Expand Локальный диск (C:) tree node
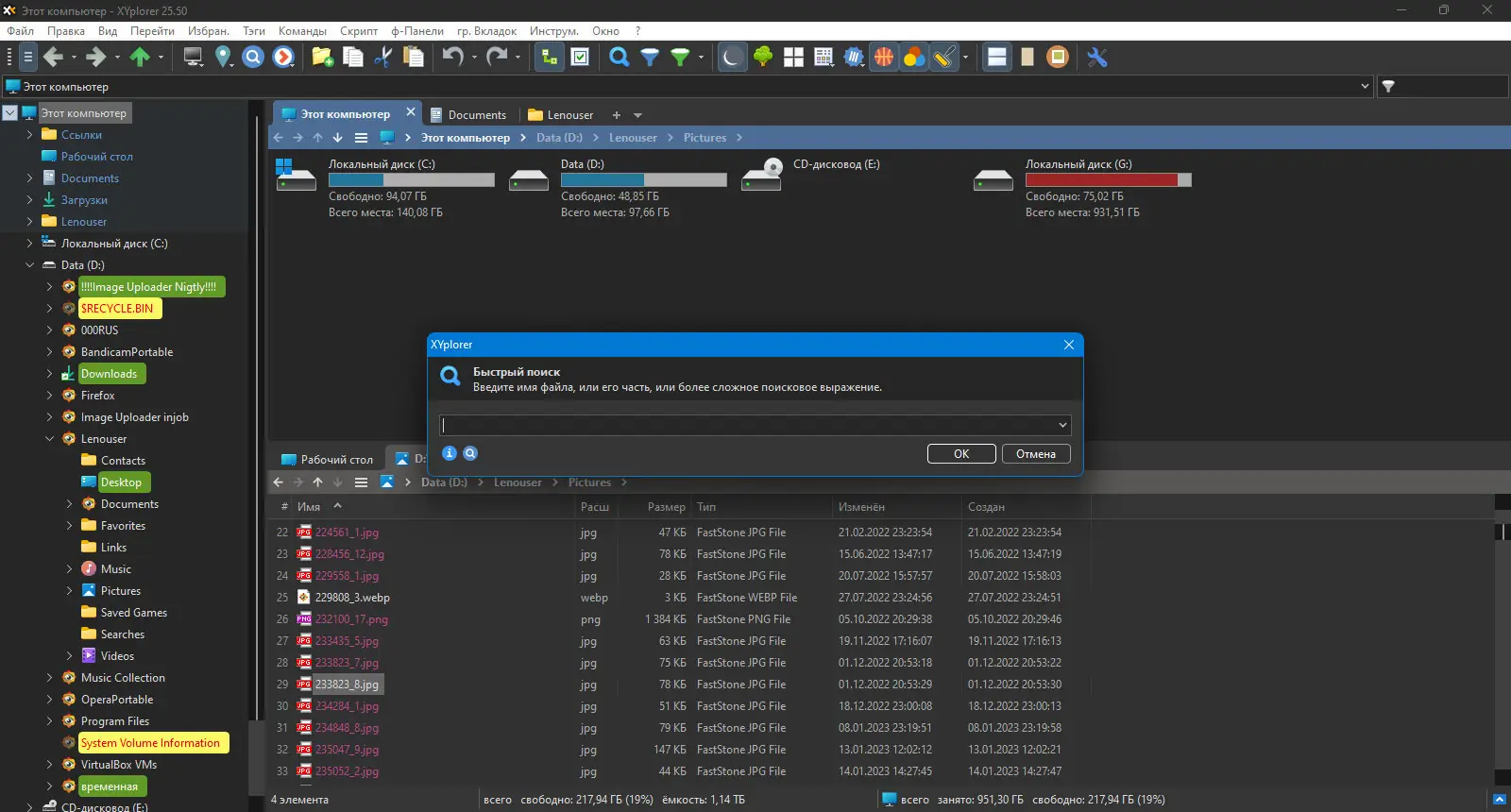Image resolution: width=1511 pixels, height=812 pixels. point(30,244)
